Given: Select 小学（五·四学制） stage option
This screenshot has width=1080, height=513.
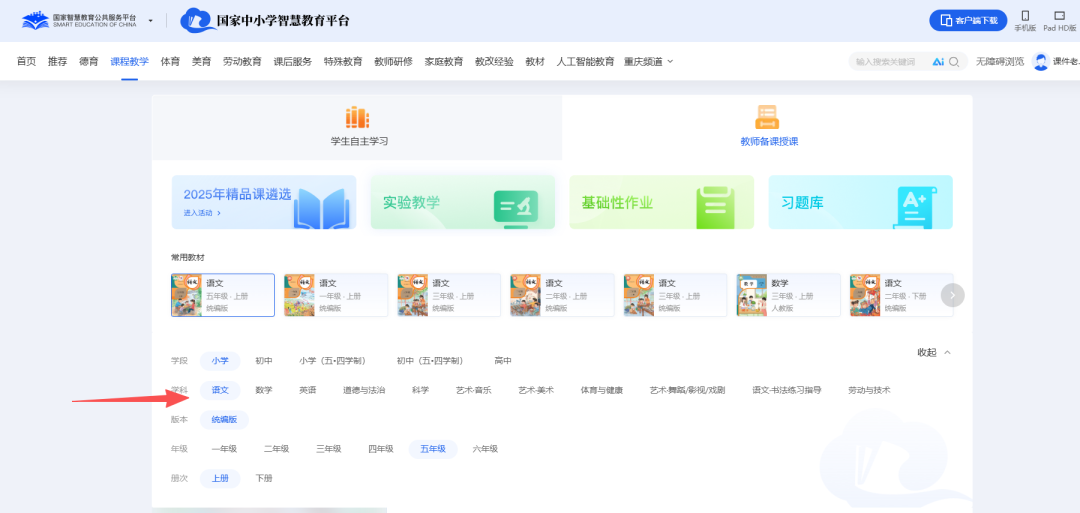Looking at the screenshot, I should (332, 361).
